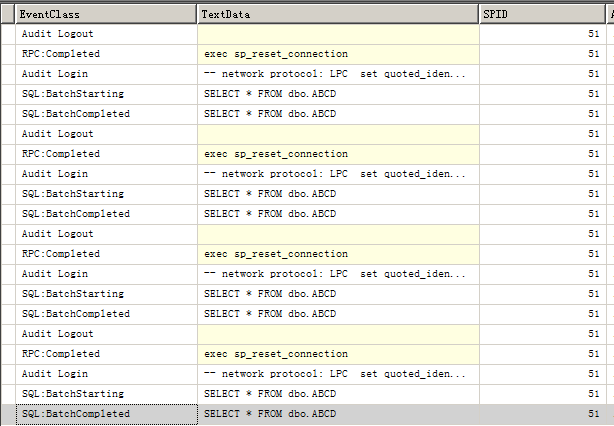614x426 pixels.
Task: Select the first Audit Logout row
Action: tap(57, 34)
